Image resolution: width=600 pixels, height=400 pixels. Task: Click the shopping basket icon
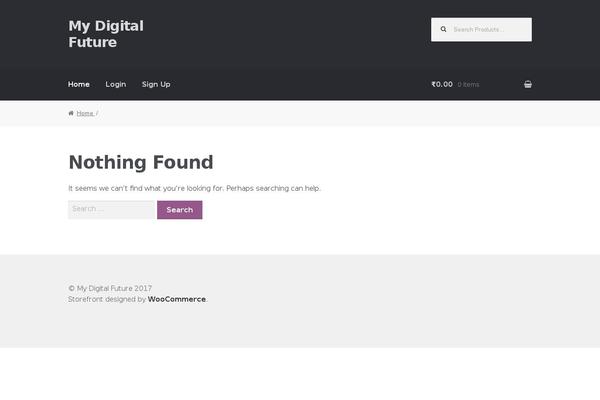tap(527, 84)
